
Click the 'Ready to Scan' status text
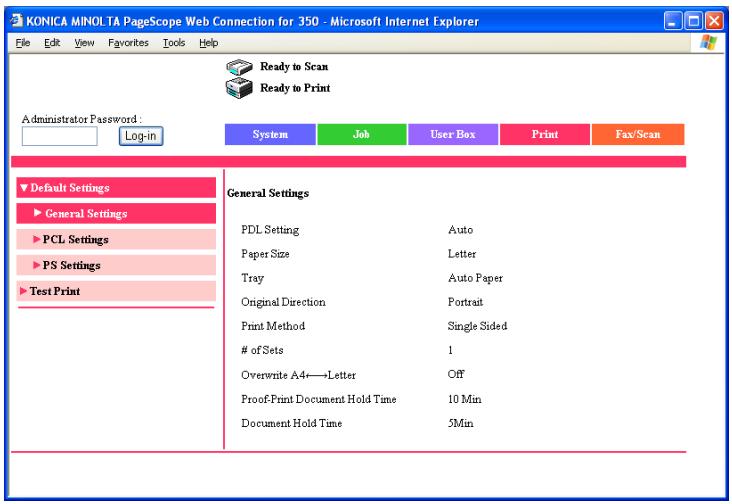click(294, 67)
